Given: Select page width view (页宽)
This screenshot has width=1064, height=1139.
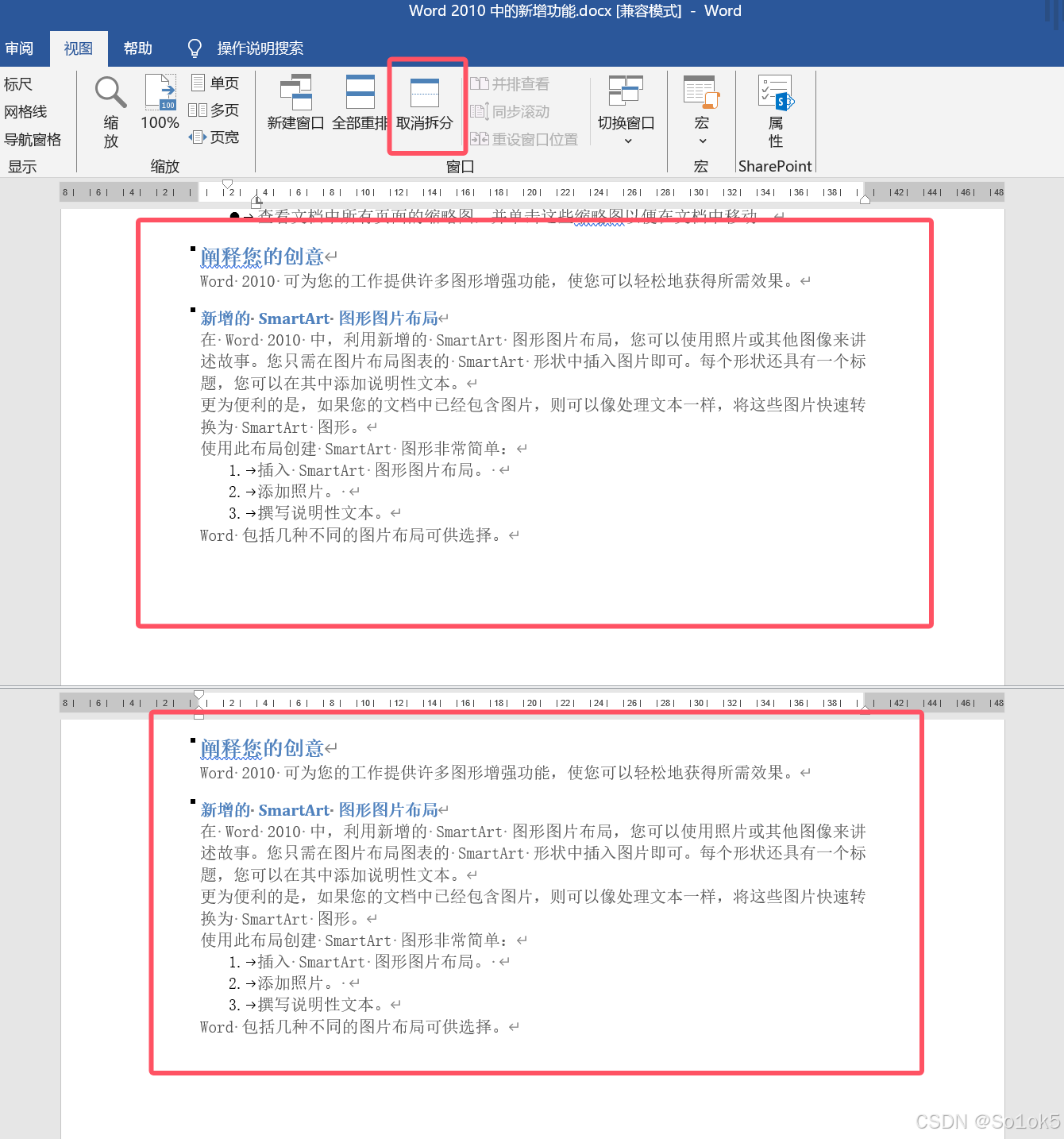Looking at the screenshot, I should point(214,137).
